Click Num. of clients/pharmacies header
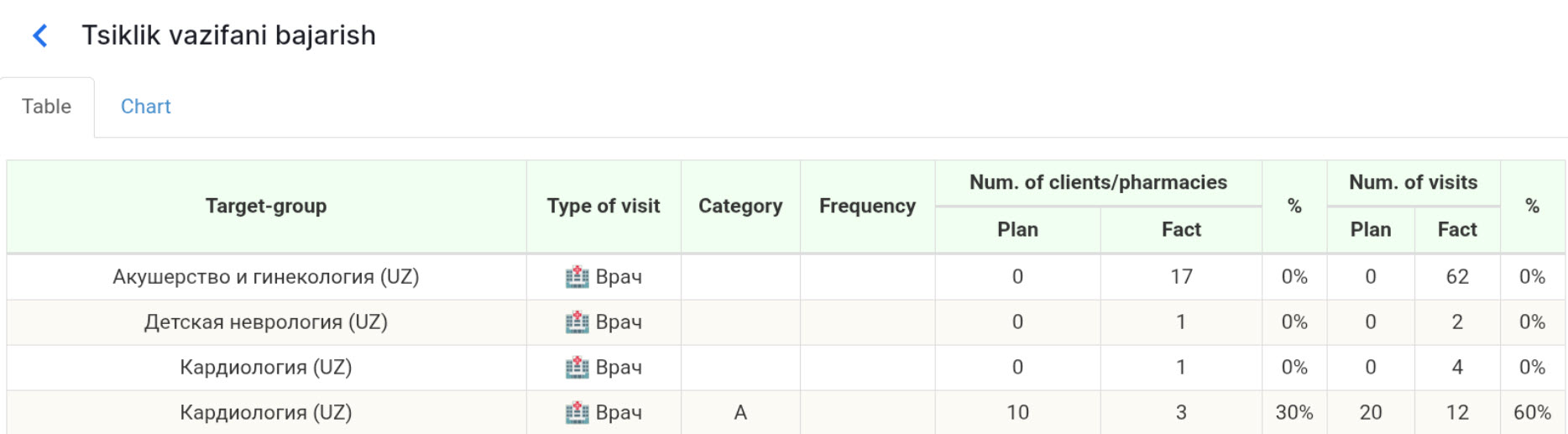Screen dimensions: 1568x434 pos(1097,183)
